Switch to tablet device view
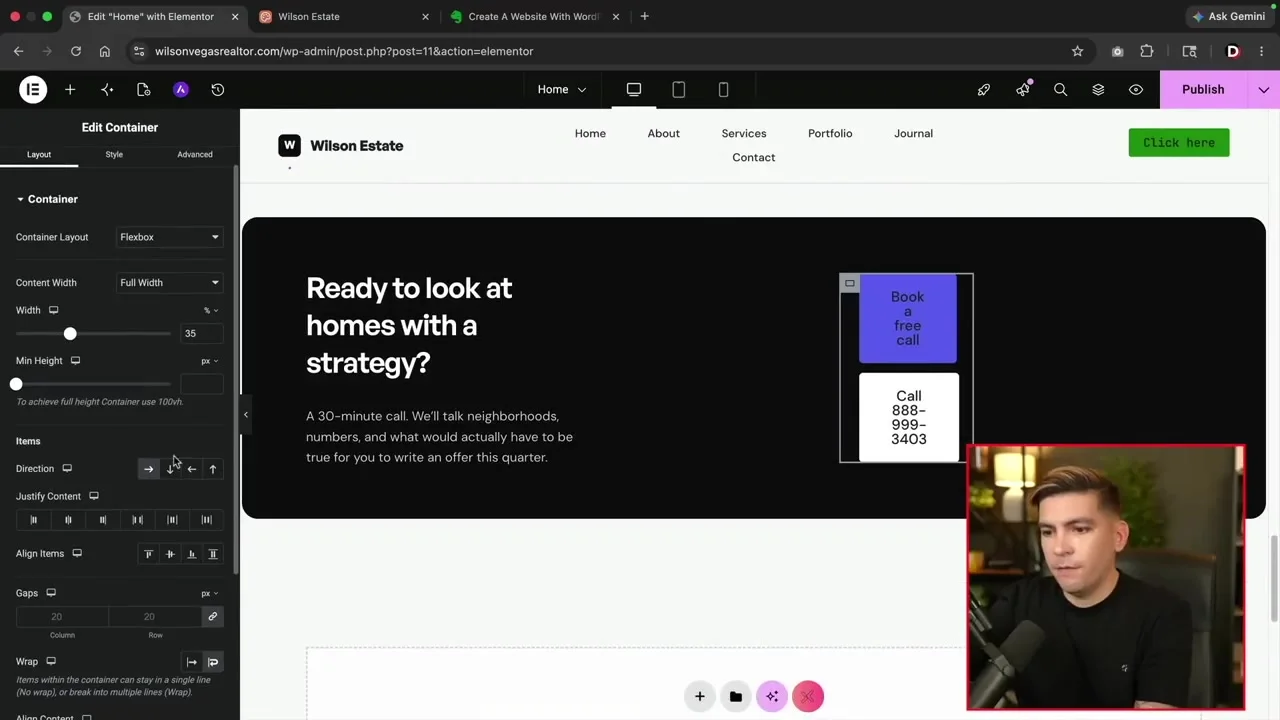1280x720 pixels. 679,90
